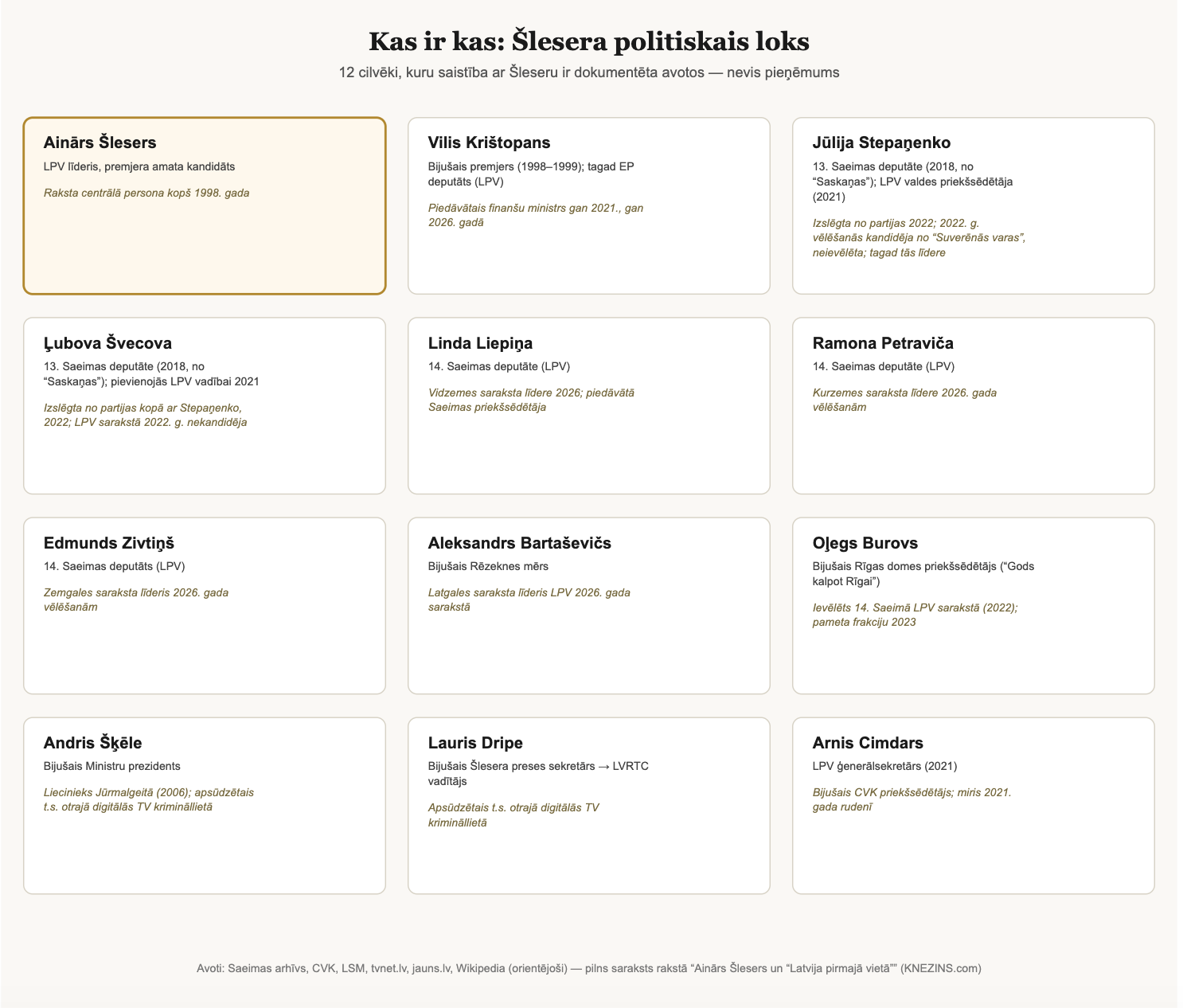Click the LPV līderis, premjera amata kandidāts text
This screenshot has height=1008, width=1183.
coord(139,166)
